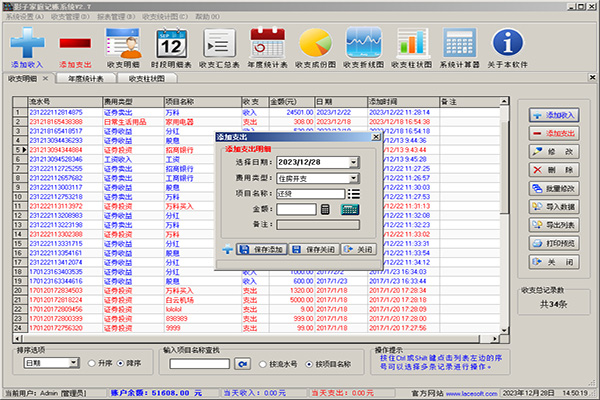This screenshot has width=600, height=400.
Task: Show the 收支柱状图 bar chart icon
Action: click(x=412, y=43)
